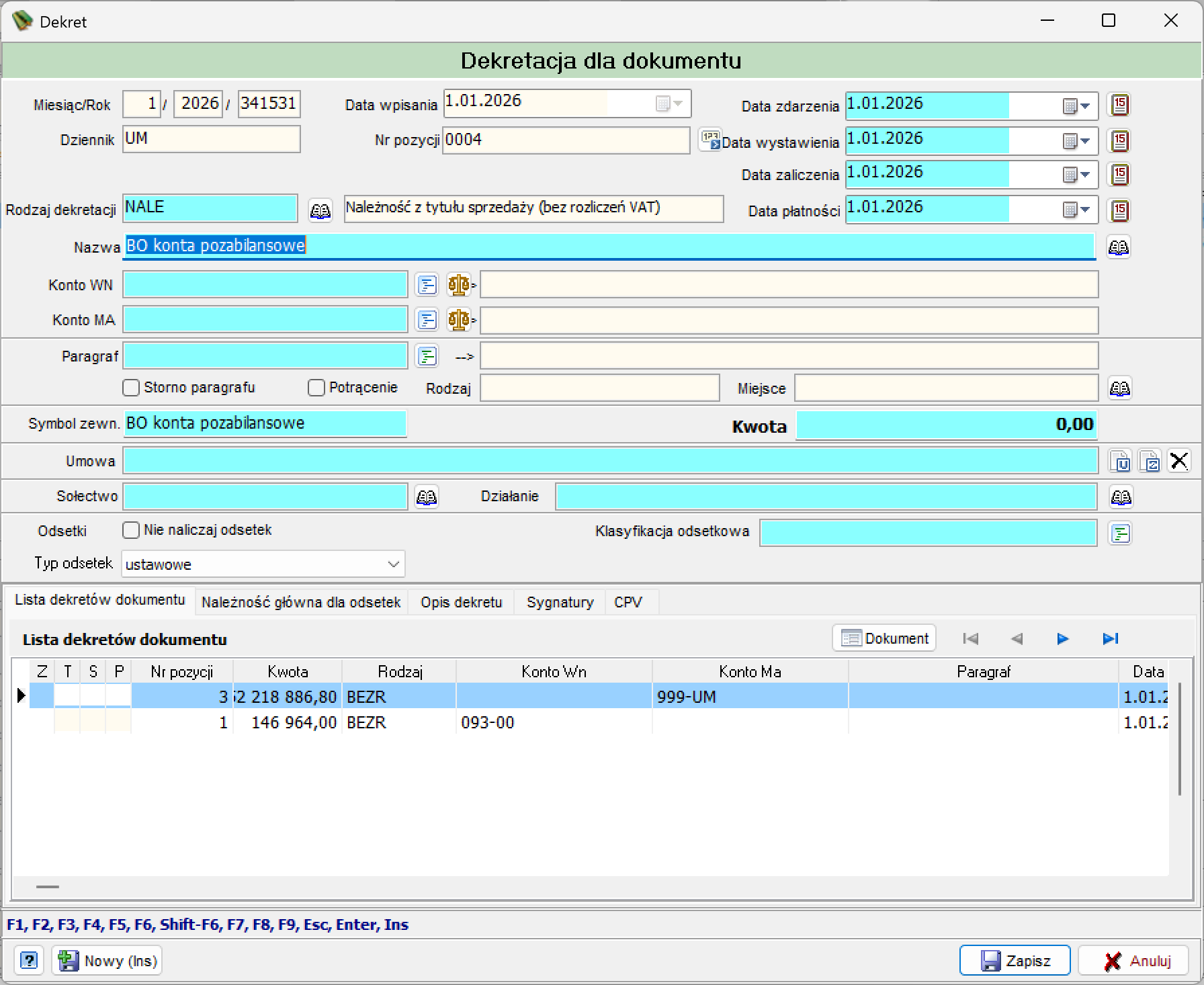Open lookup binoculars next to Rodzaj dekretacji

[x=320, y=210]
